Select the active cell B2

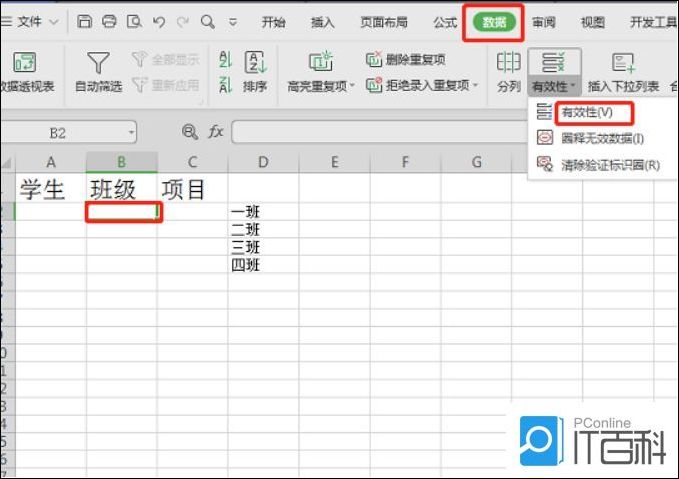point(123,212)
